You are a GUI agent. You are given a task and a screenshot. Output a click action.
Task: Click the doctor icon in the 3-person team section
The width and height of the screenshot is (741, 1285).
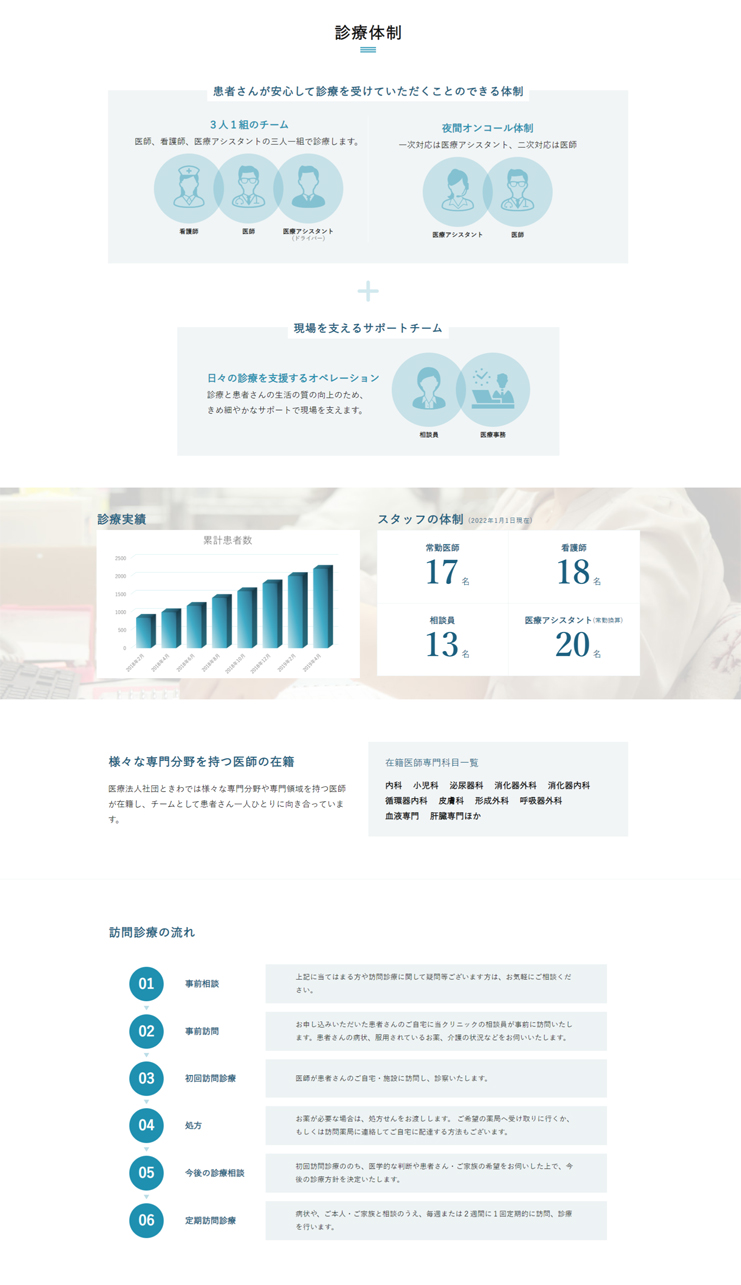(x=249, y=188)
